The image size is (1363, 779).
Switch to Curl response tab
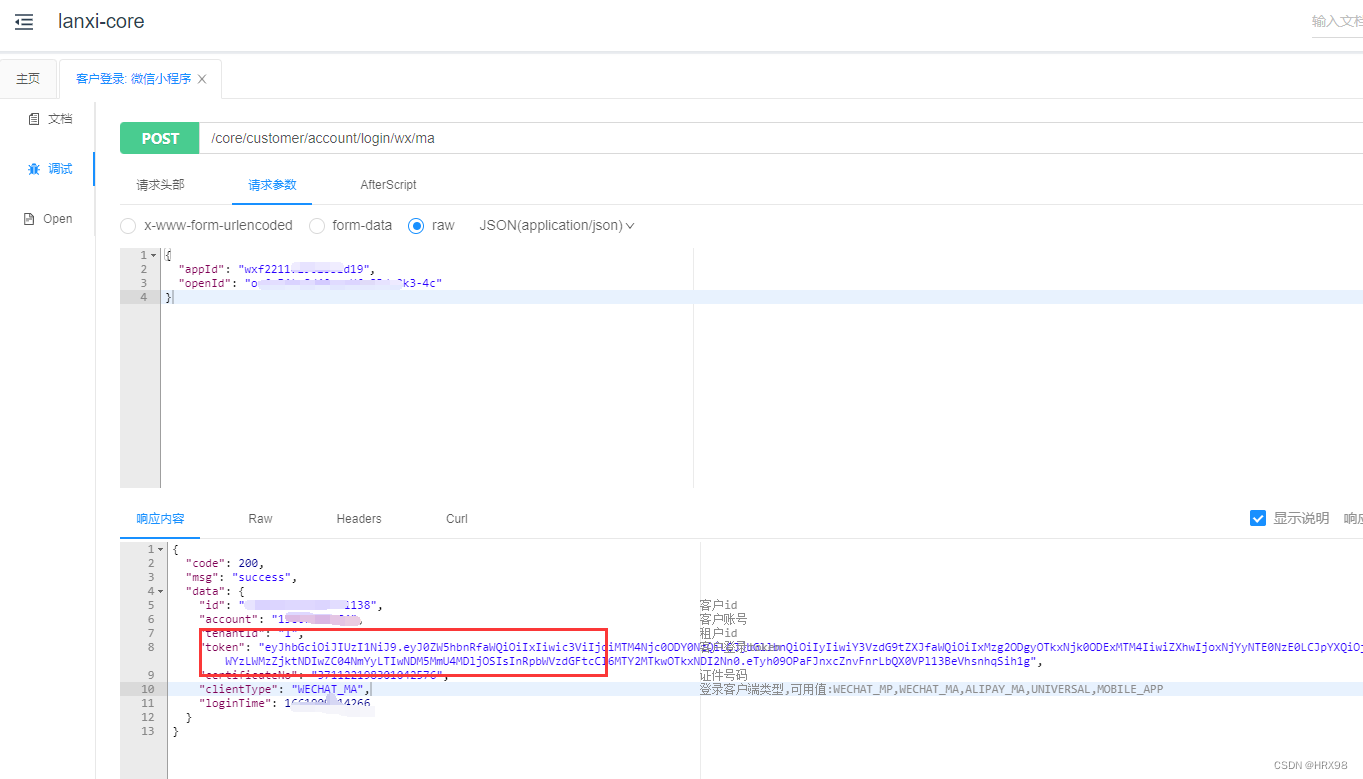click(x=457, y=518)
